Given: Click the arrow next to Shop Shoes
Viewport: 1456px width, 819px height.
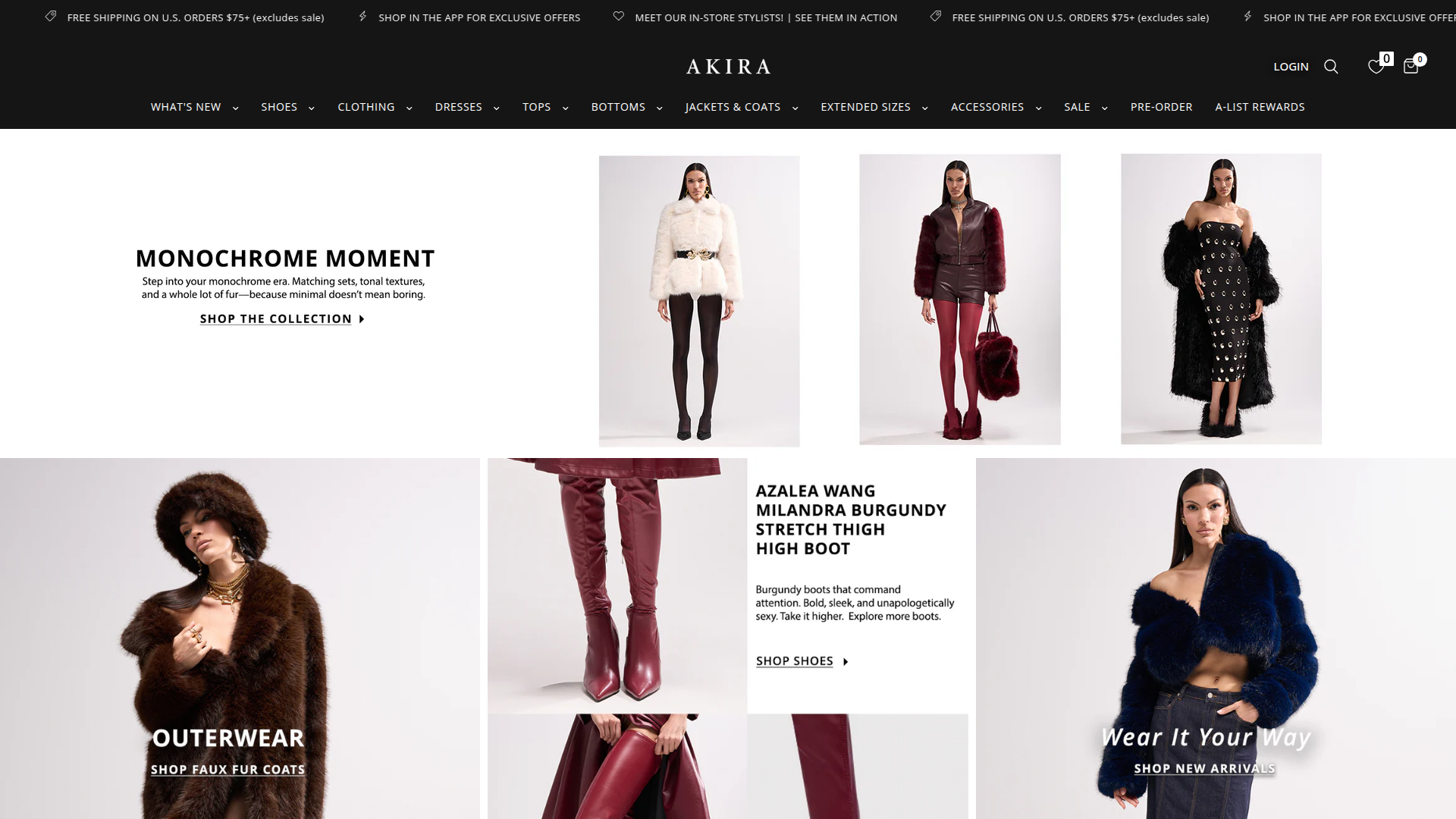Looking at the screenshot, I should point(846,662).
